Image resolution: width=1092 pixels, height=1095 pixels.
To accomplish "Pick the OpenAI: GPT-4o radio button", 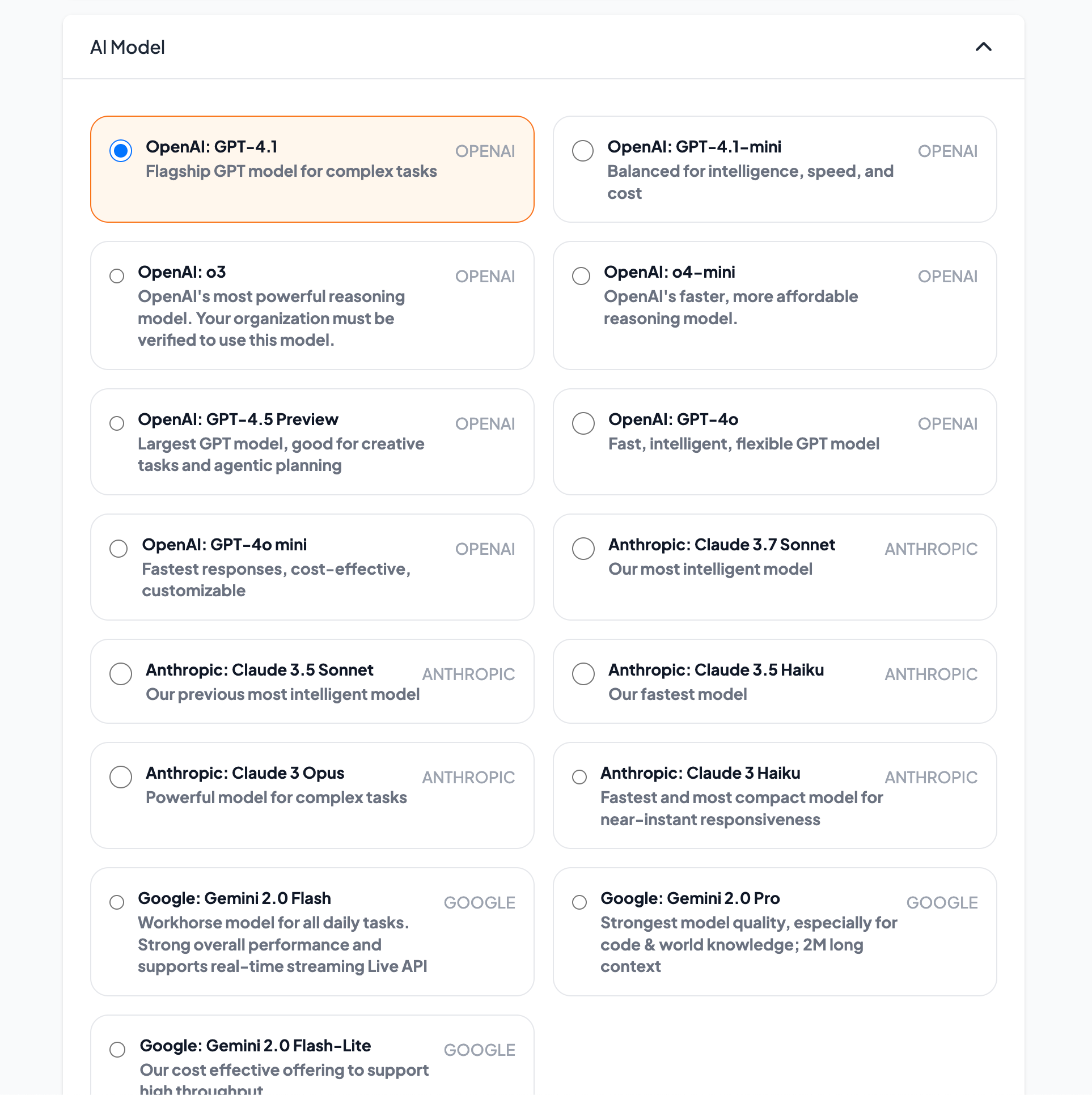I will pyautogui.click(x=583, y=423).
